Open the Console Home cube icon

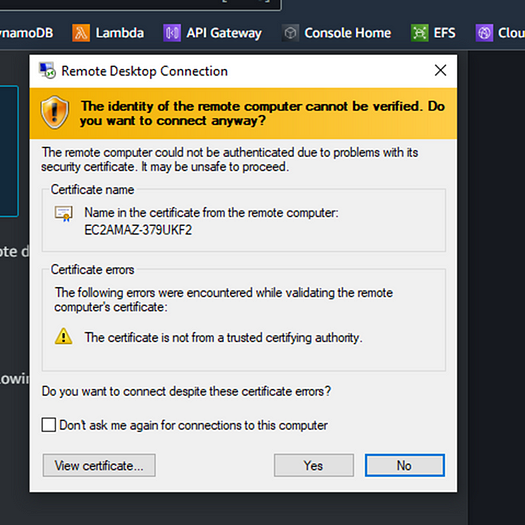(x=290, y=33)
